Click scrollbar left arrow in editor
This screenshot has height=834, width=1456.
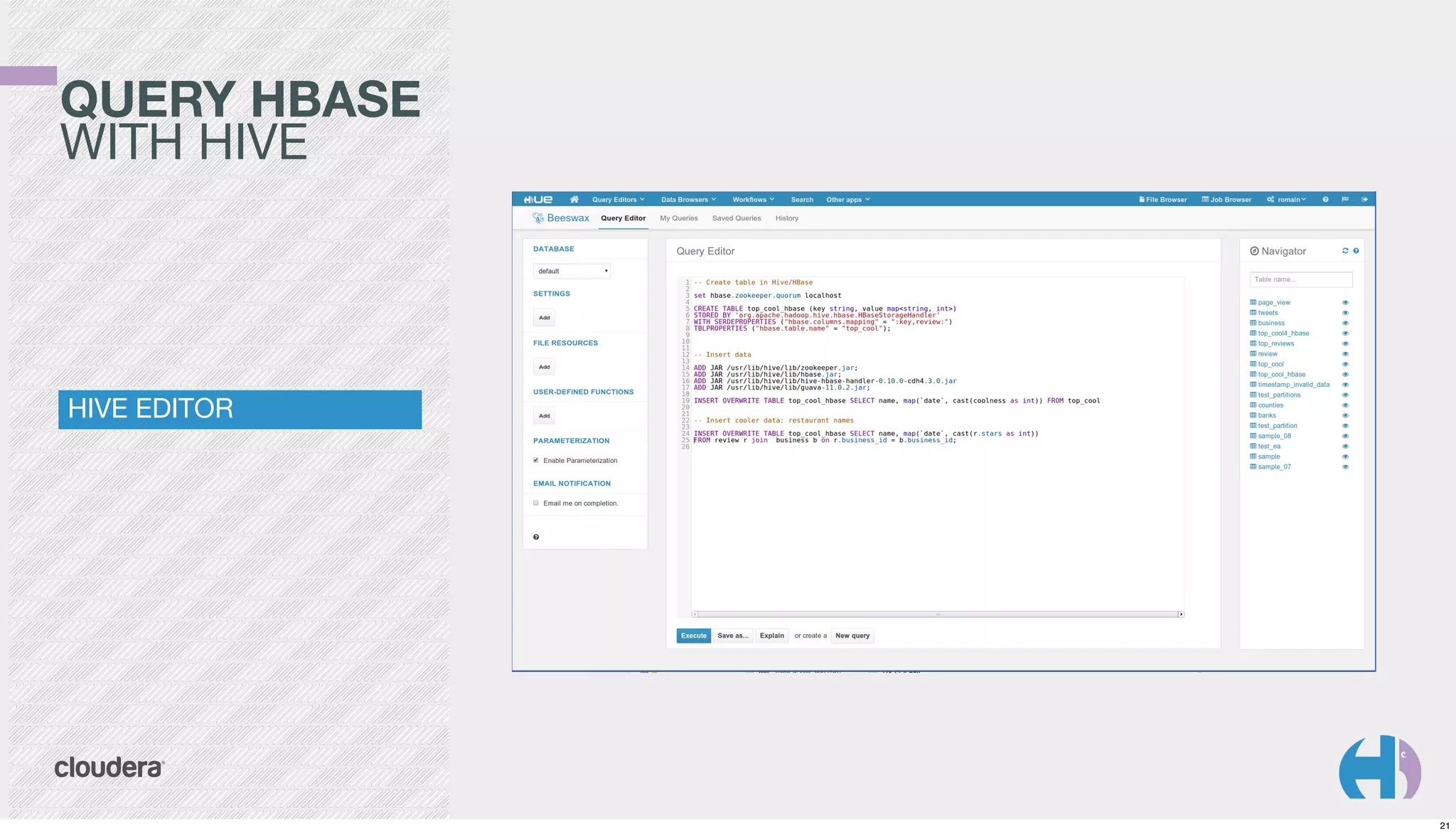pos(695,614)
